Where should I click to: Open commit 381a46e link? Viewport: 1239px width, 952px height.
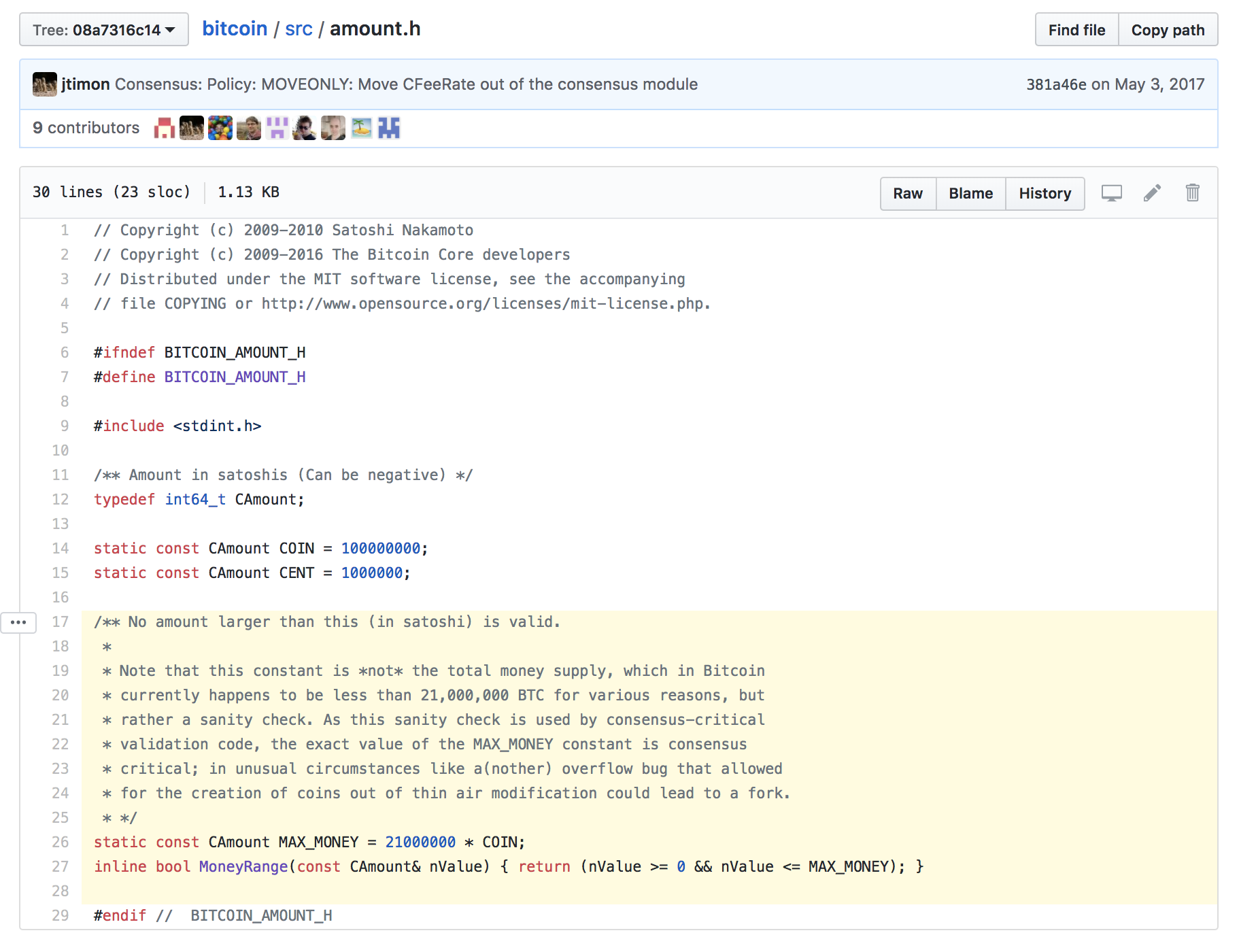[1056, 84]
